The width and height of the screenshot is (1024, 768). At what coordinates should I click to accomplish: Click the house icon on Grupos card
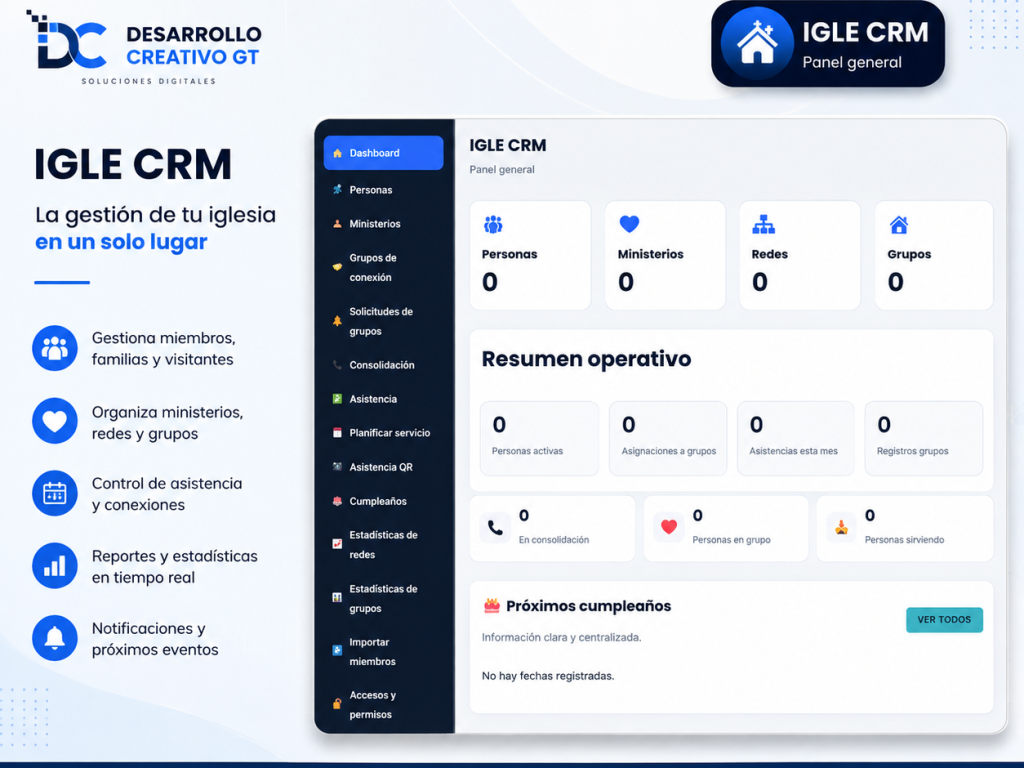pos(899,225)
